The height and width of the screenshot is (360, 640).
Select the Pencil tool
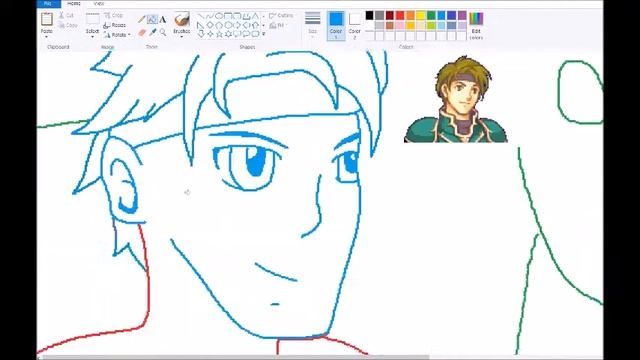coord(142,19)
